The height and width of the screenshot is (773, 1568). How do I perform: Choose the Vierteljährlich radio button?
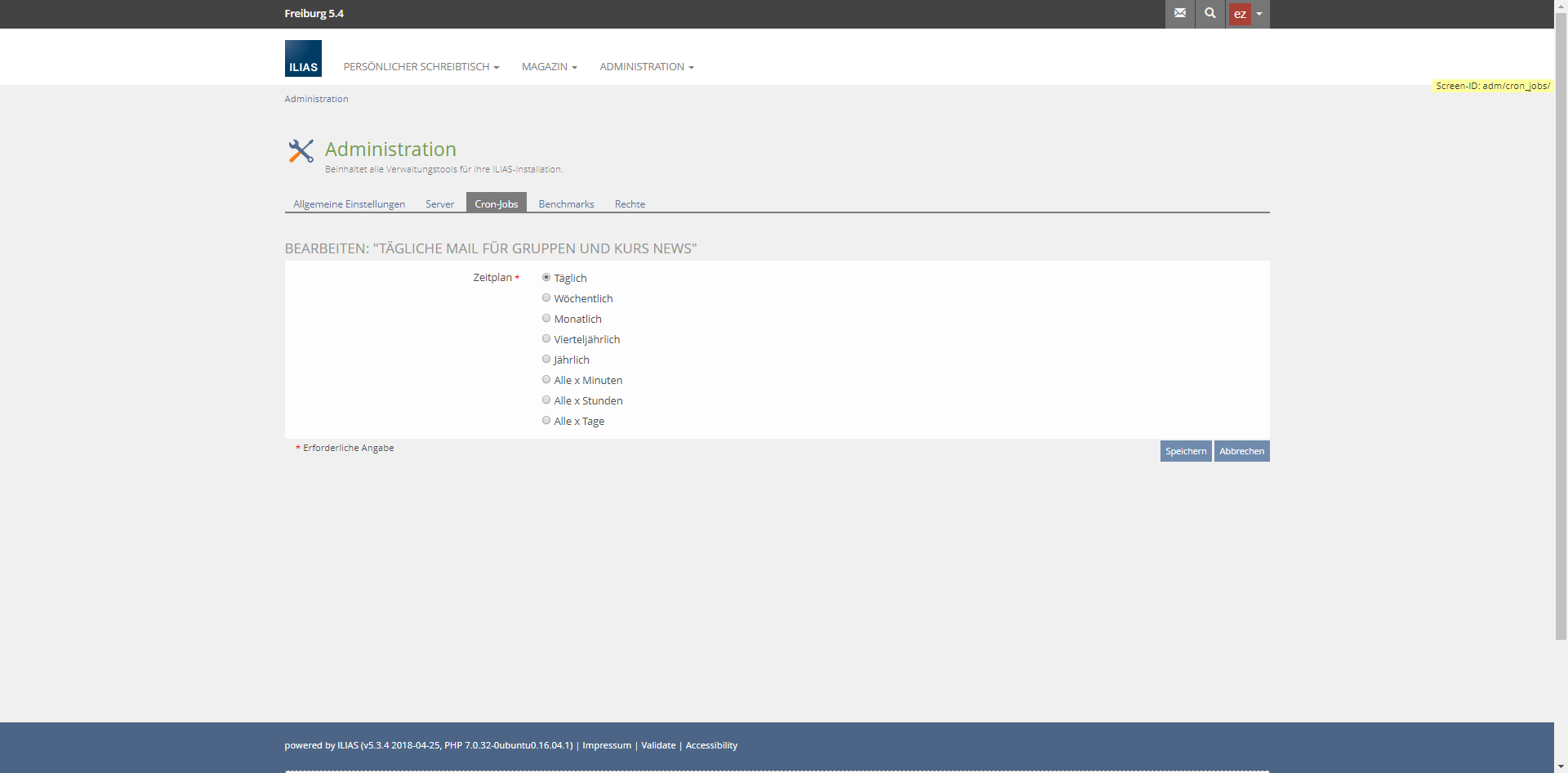coord(546,339)
